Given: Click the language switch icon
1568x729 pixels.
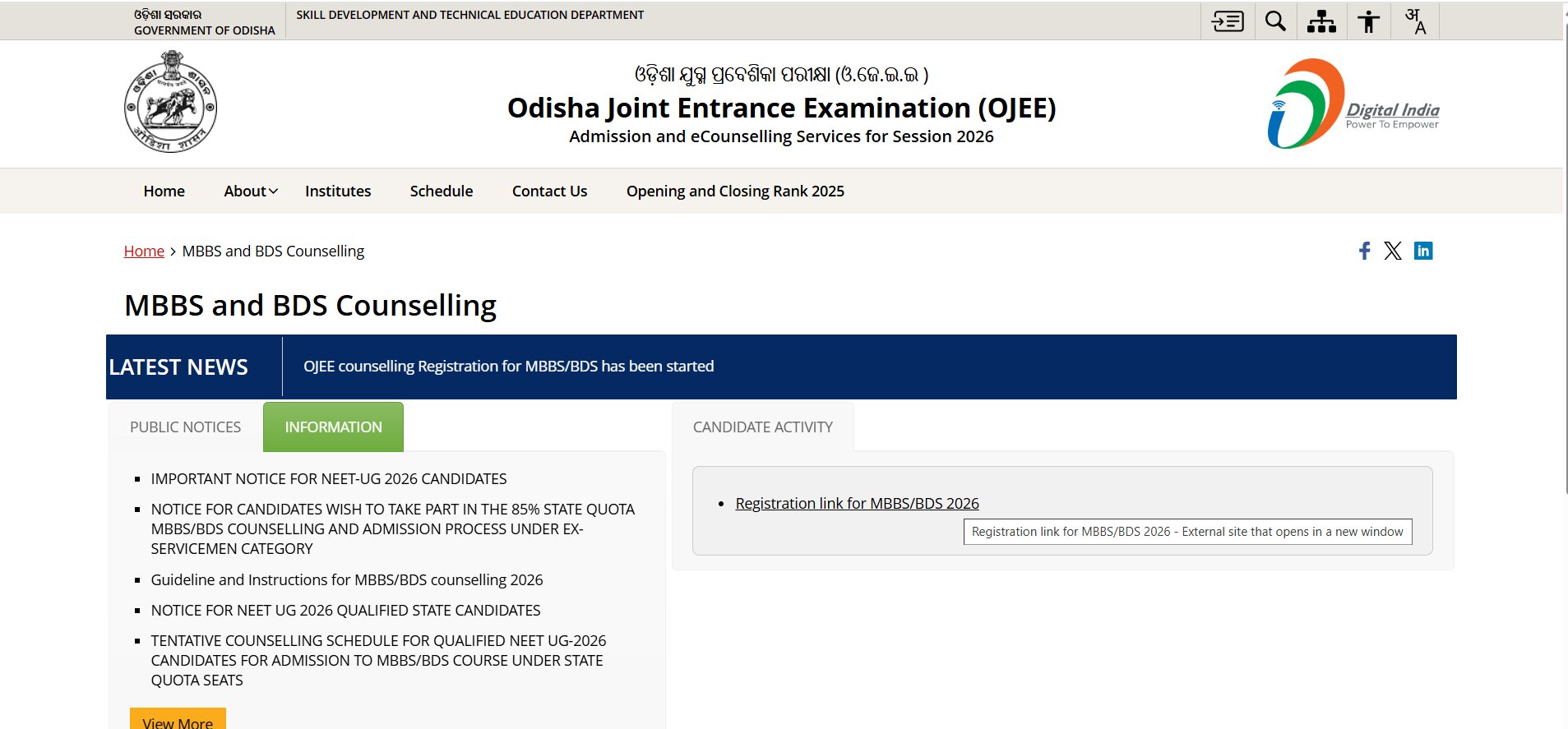Looking at the screenshot, I should [1415, 21].
